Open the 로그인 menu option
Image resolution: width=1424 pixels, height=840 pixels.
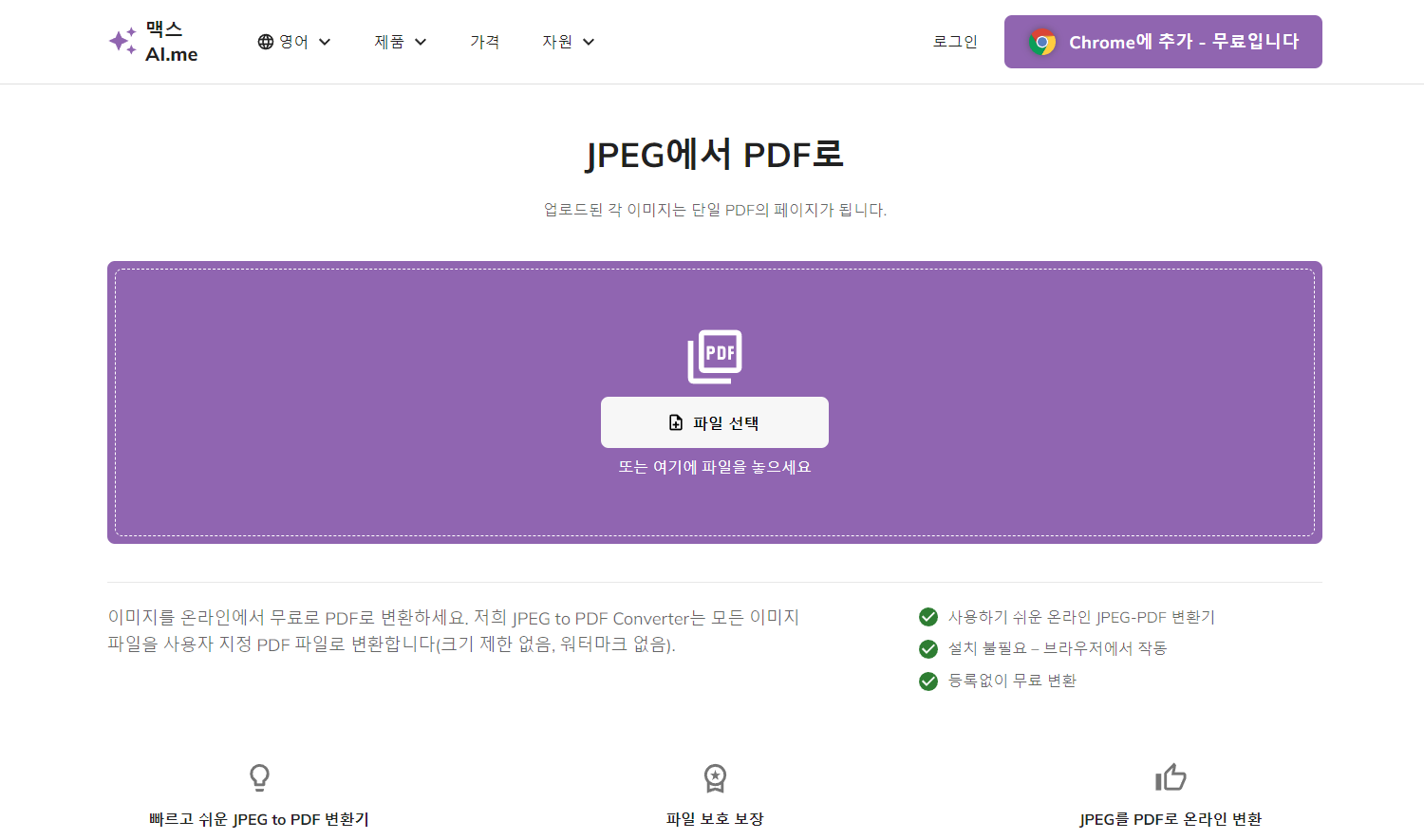point(955,41)
